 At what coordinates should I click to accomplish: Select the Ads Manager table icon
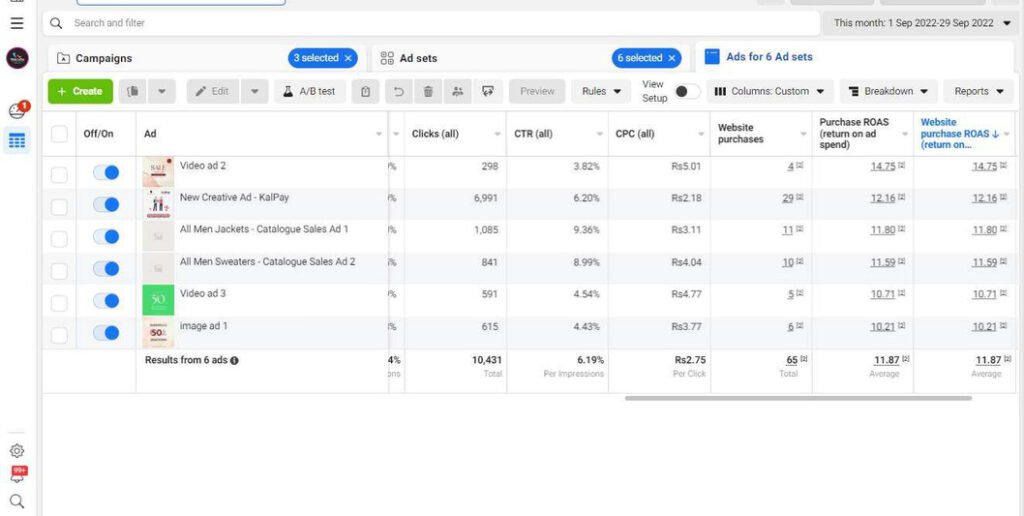(x=17, y=140)
